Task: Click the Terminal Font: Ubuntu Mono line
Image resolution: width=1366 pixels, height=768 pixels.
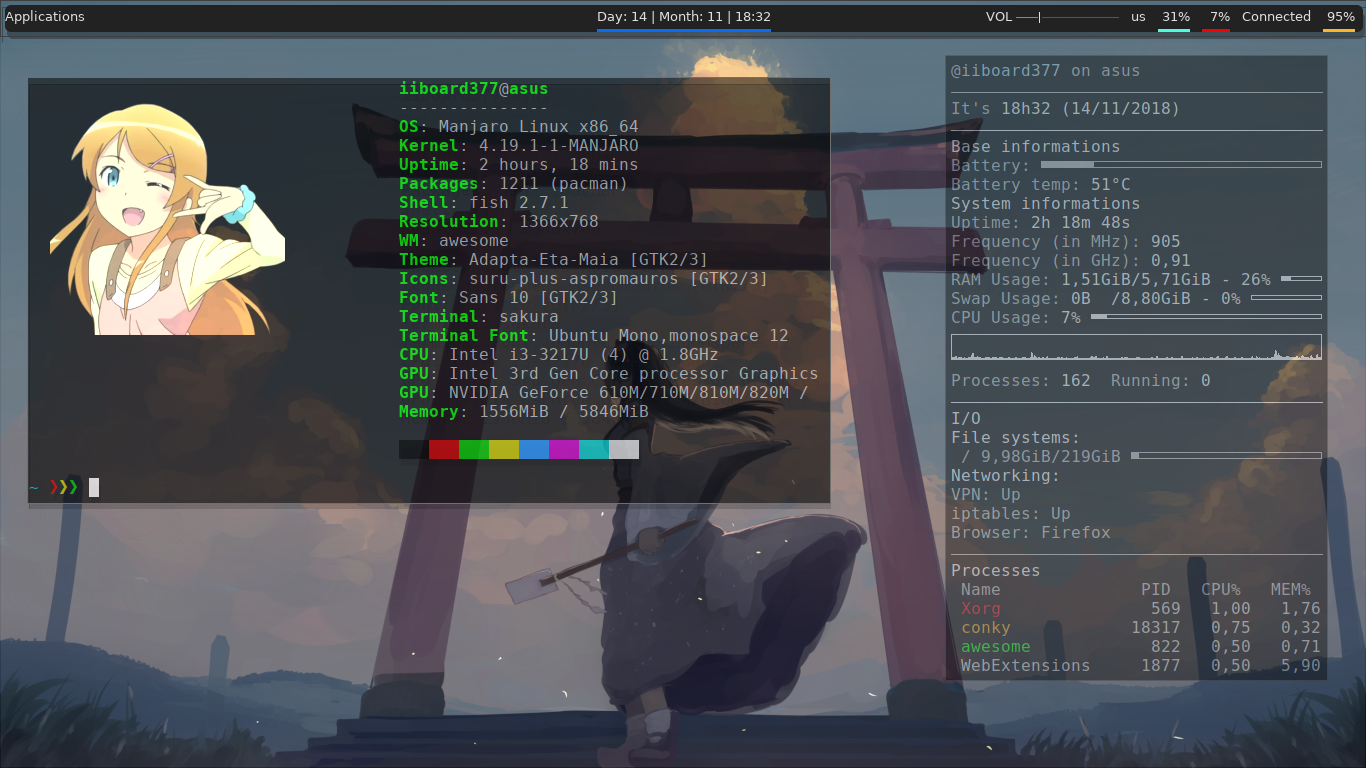Action: tap(594, 336)
